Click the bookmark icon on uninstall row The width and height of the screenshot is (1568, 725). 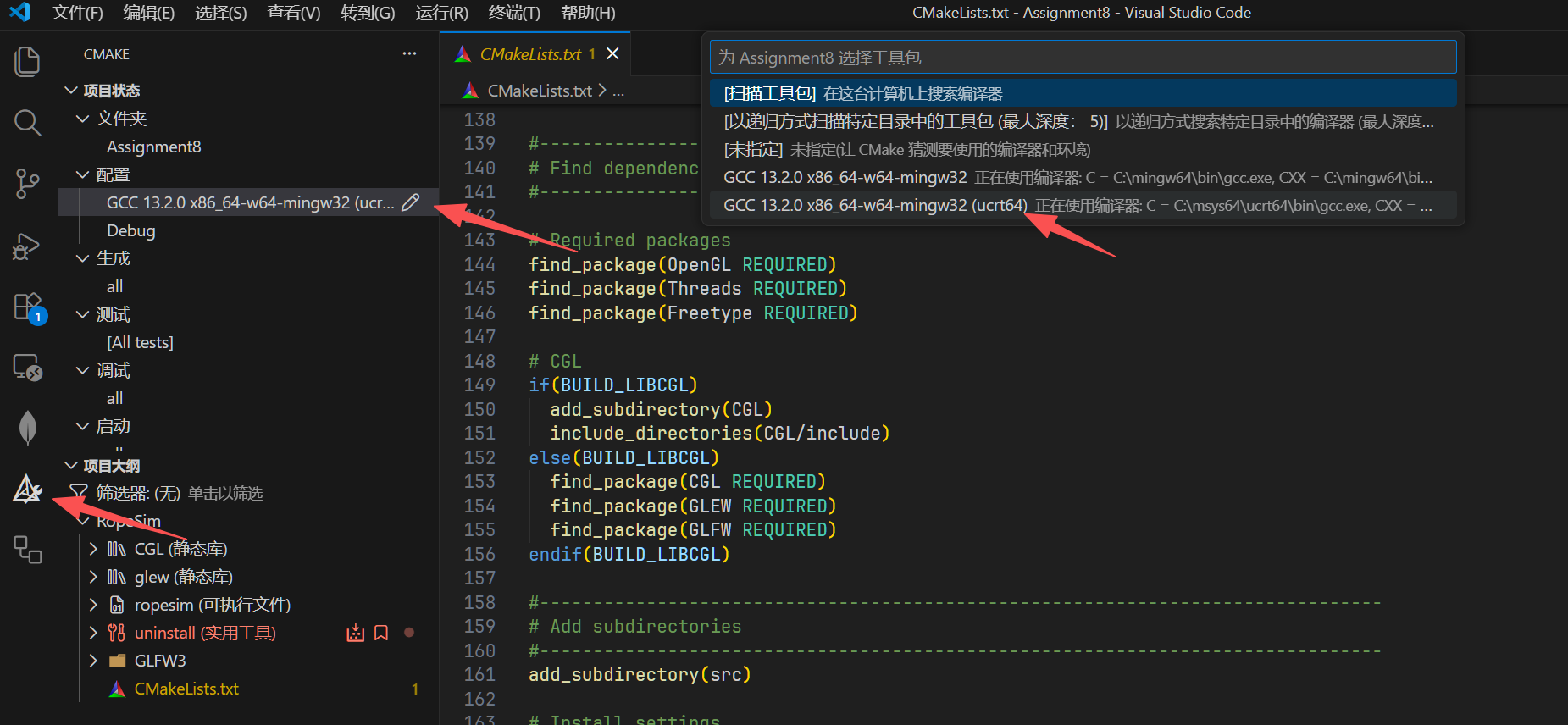click(x=381, y=633)
